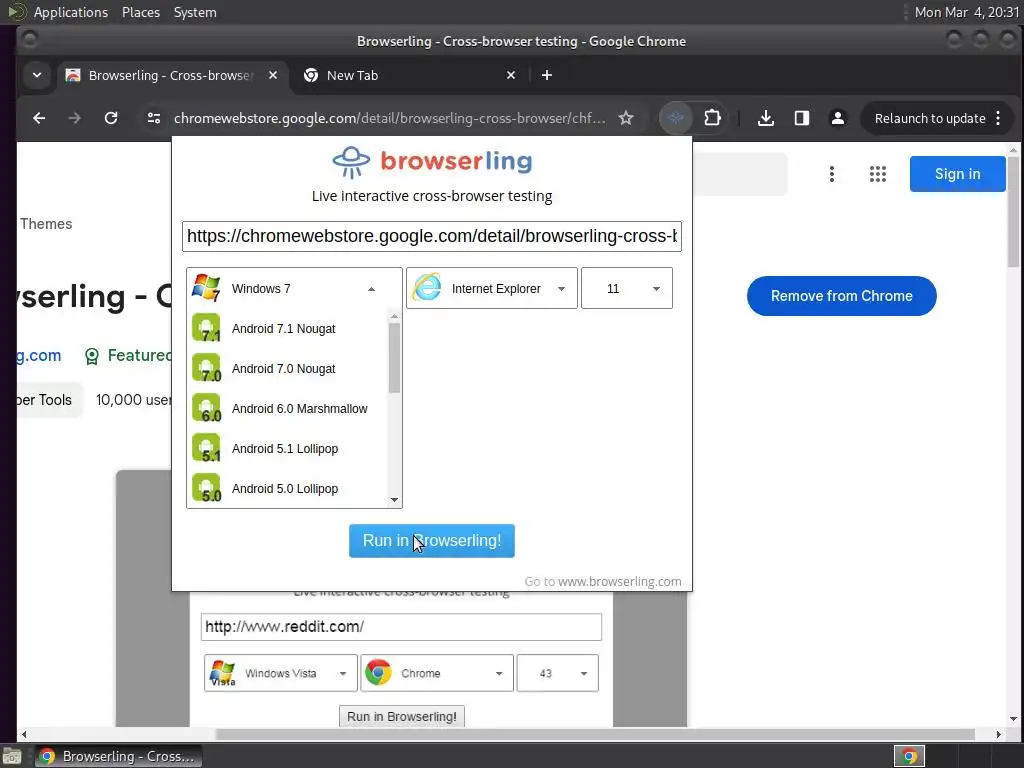Click the forward navigation arrow
The height and width of the screenshot is (768, 1024).
click(x=75, y=118)
